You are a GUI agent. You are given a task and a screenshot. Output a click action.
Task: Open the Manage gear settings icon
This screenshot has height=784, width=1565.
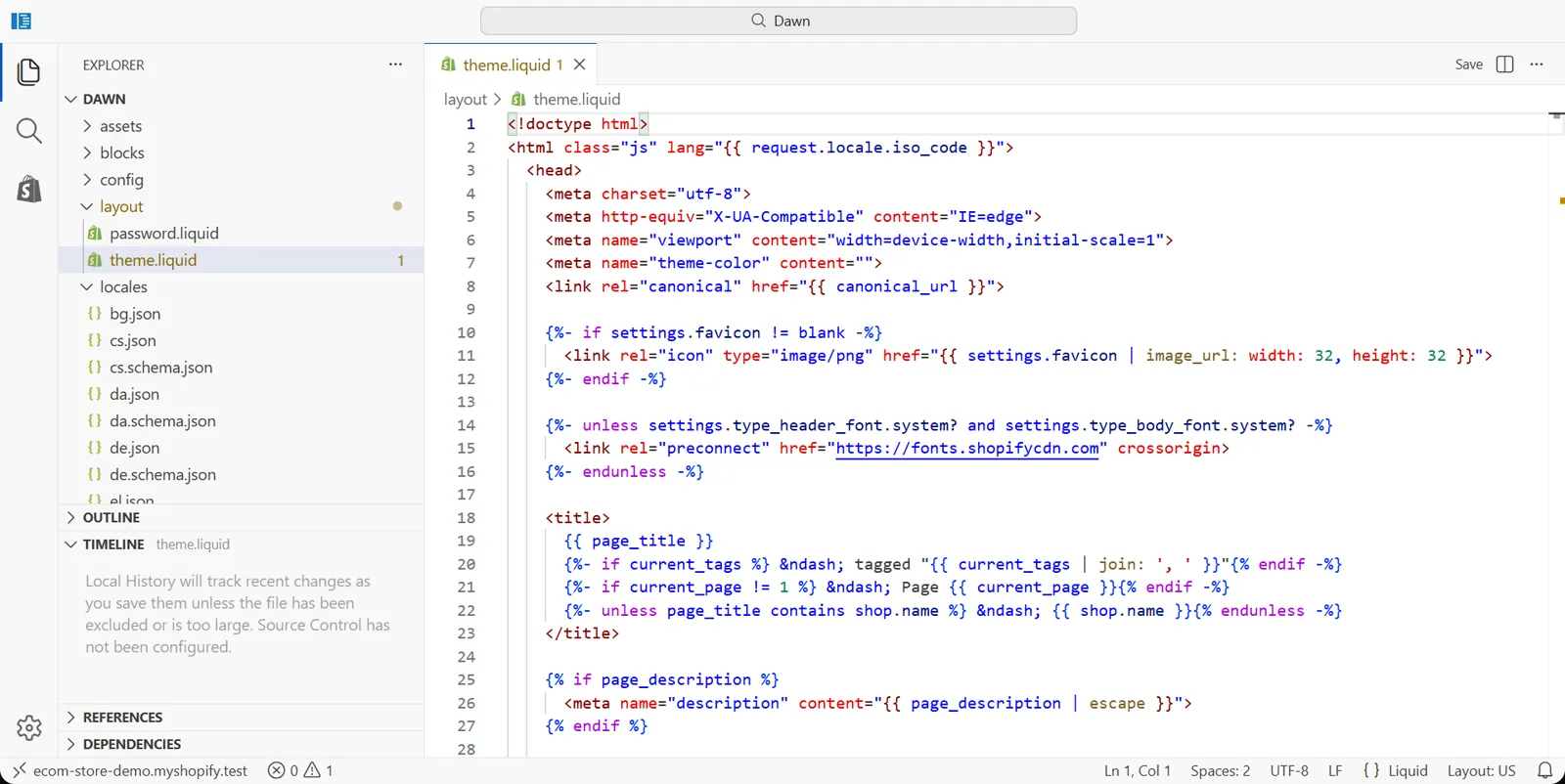point(29,727)
